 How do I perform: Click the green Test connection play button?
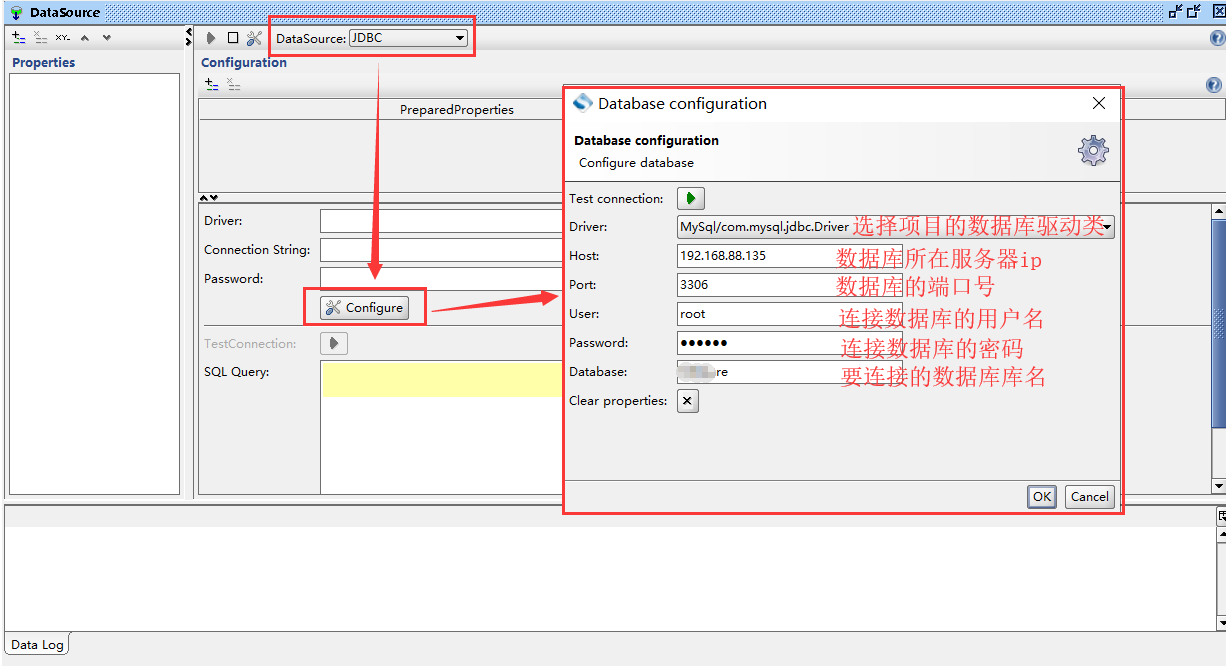(691, 198)
